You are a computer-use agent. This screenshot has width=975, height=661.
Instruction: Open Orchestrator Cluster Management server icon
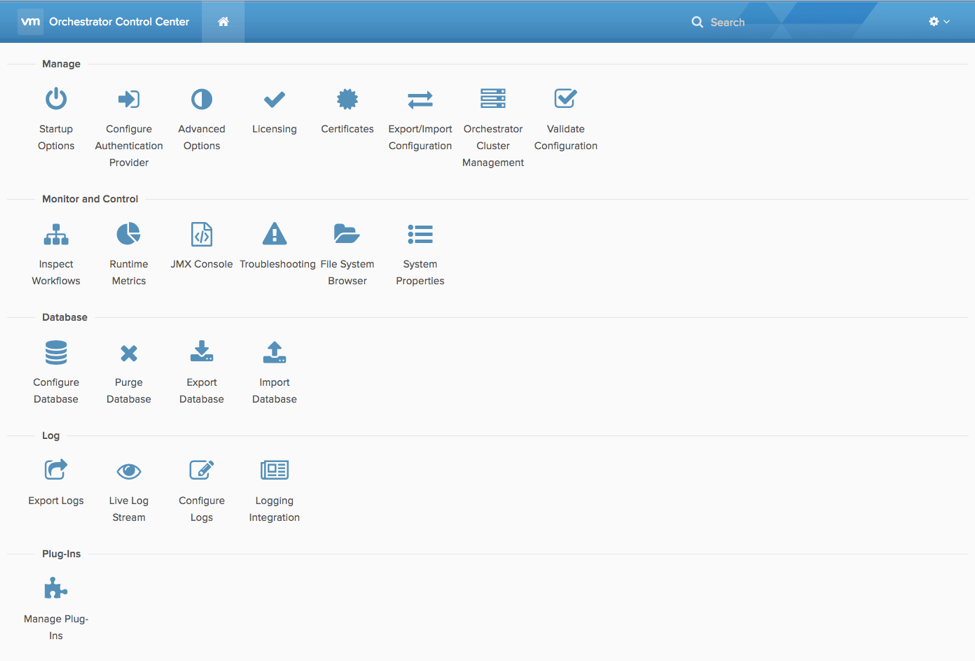click(493, 98)
